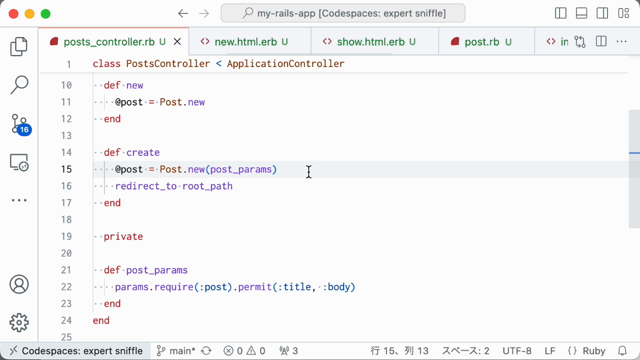
Task: Open the Remote Explorer icon
Action: pos(19,162)
